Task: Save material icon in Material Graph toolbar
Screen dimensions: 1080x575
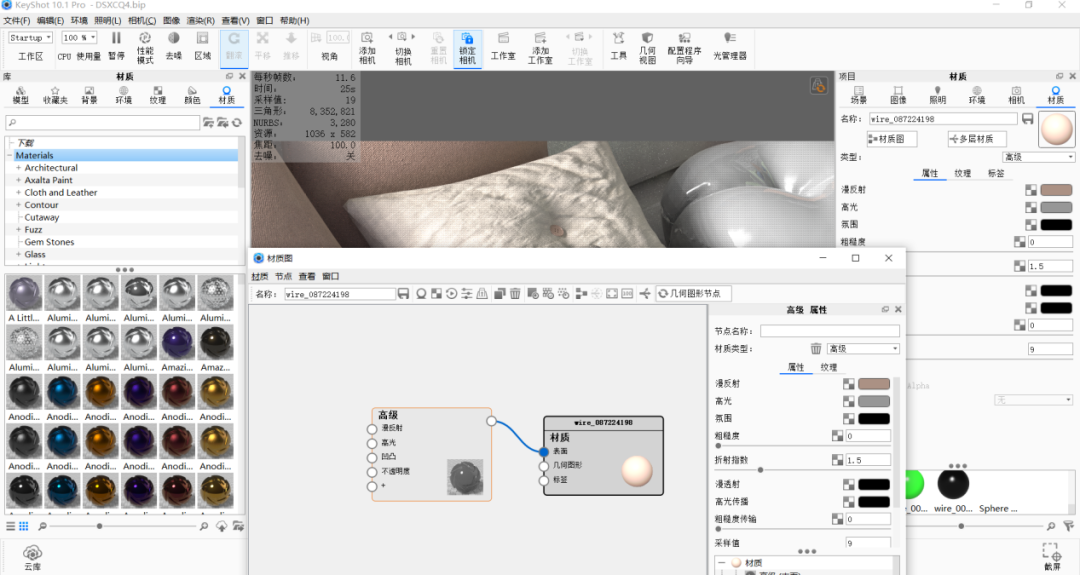Action: [x=404, y=294]
